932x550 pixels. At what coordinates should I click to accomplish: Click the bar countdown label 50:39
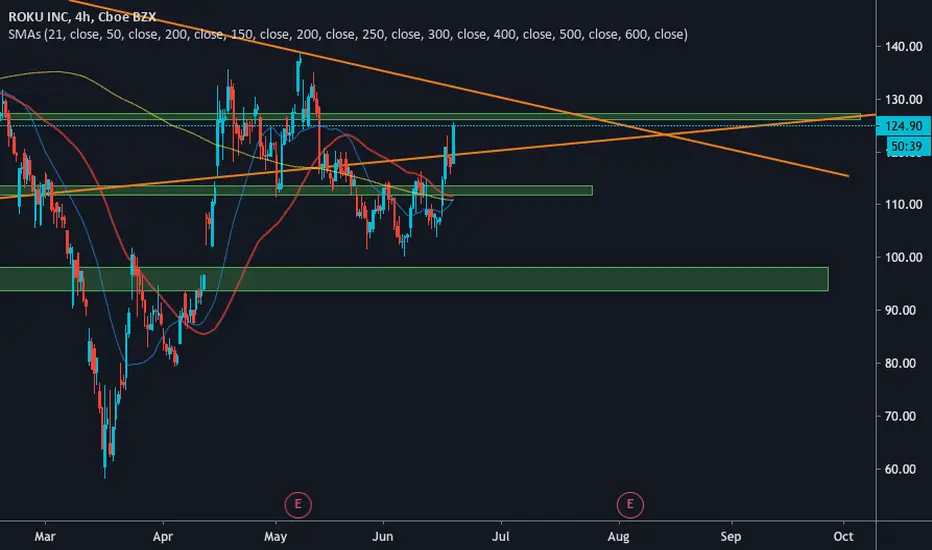click(907, 146)
